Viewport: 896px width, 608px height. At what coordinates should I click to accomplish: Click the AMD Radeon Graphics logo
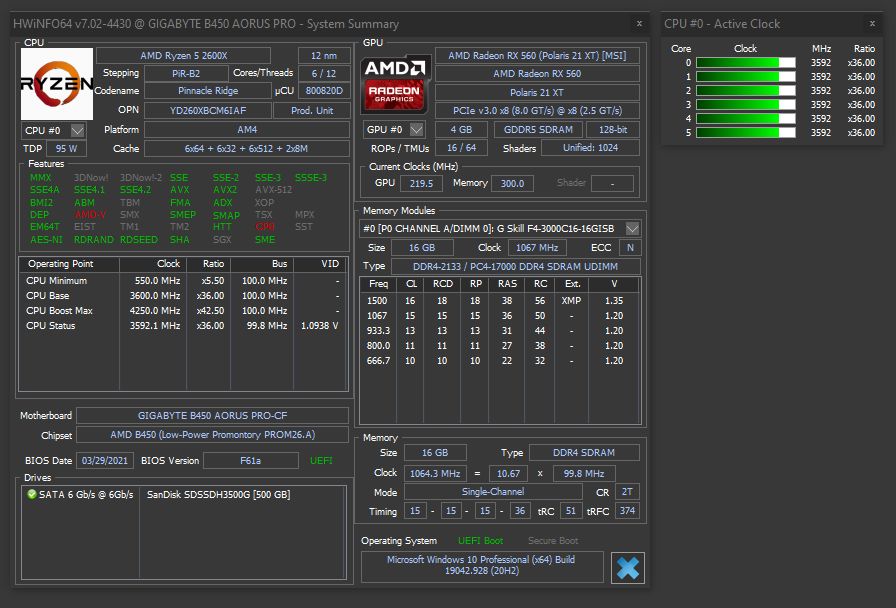[x=395, y=84]
